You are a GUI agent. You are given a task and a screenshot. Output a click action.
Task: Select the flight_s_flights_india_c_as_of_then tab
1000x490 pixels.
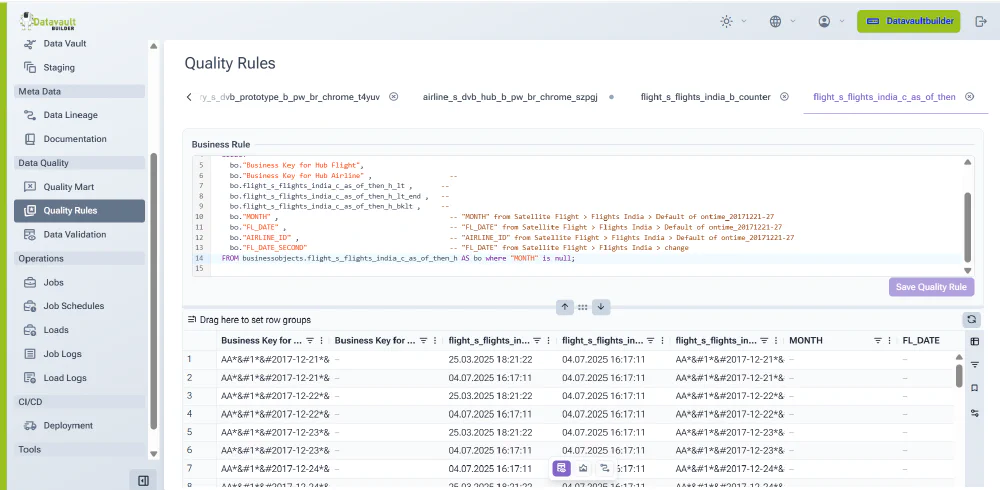pyautogui.click(x=884, y=97)
